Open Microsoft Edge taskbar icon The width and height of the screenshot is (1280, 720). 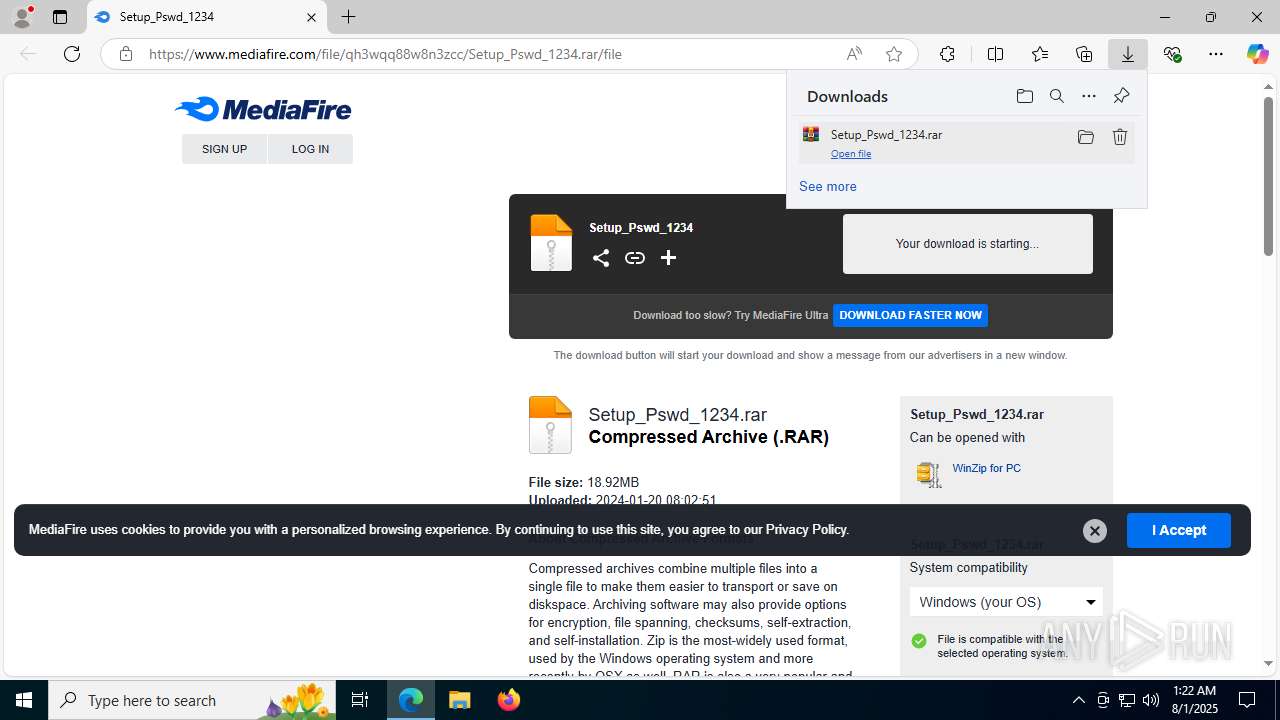[411, 700]
